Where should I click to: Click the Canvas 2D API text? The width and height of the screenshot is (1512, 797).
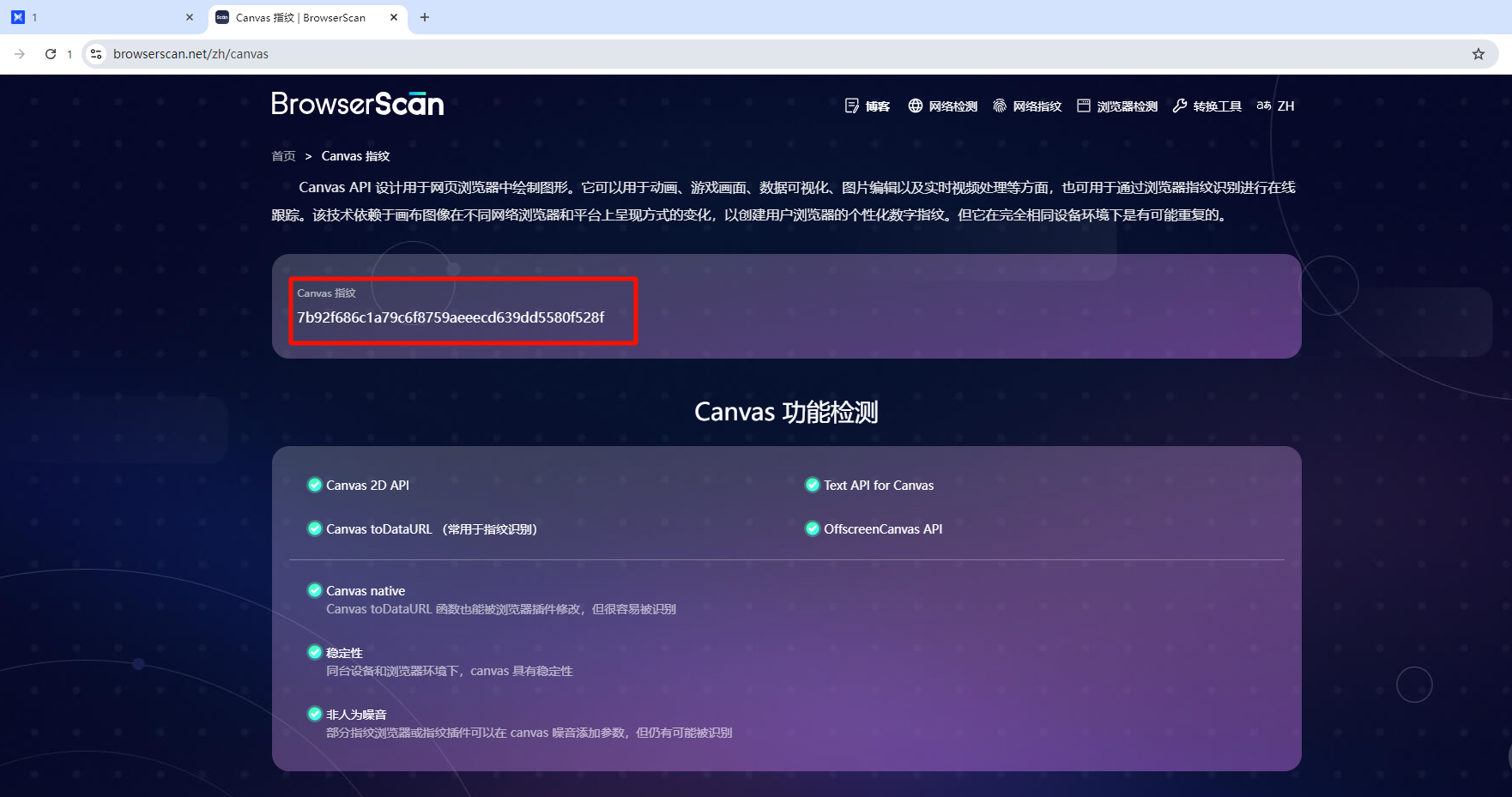click(x=367, y=486)
